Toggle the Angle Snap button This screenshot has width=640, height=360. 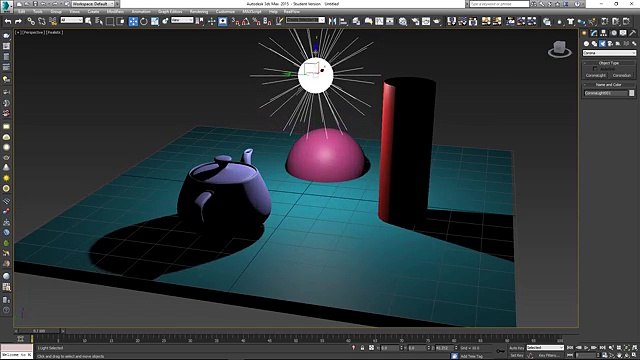click(x=246, y=21)
